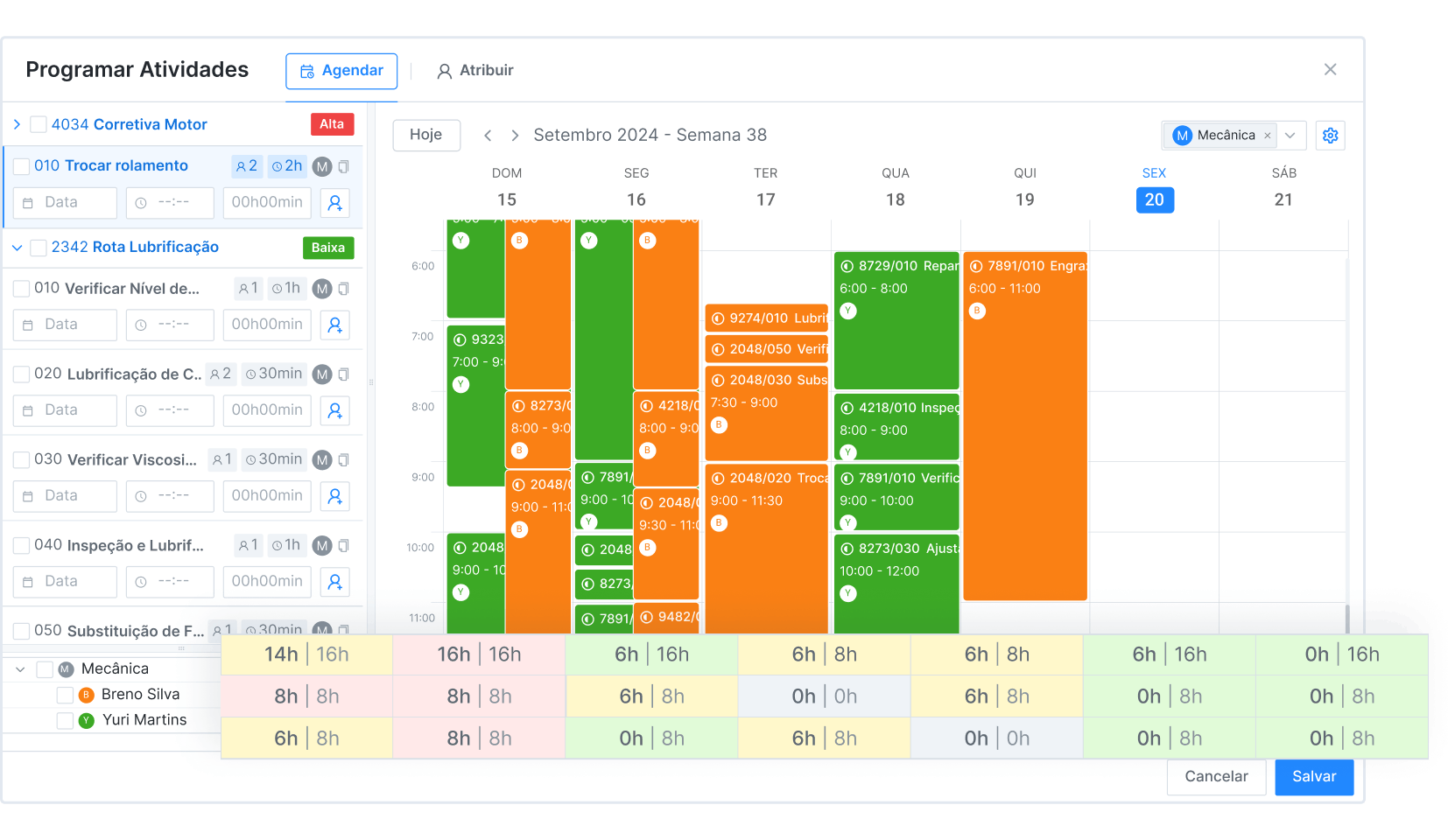Click the duplicate icon for 010 Trocar rolamento

pyautogui.click(x=345, y=166)
